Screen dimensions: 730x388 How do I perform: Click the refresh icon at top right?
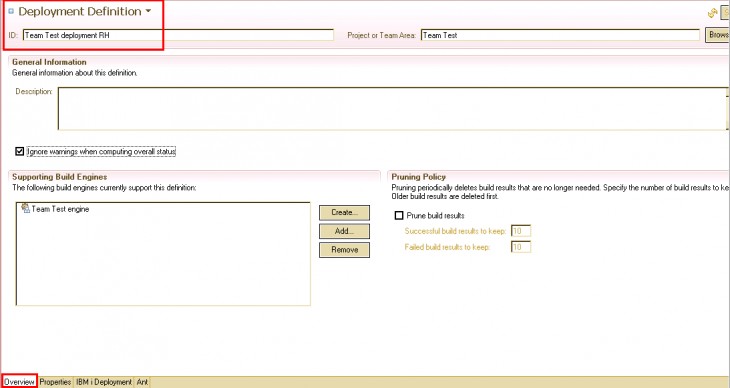point(712,14)
